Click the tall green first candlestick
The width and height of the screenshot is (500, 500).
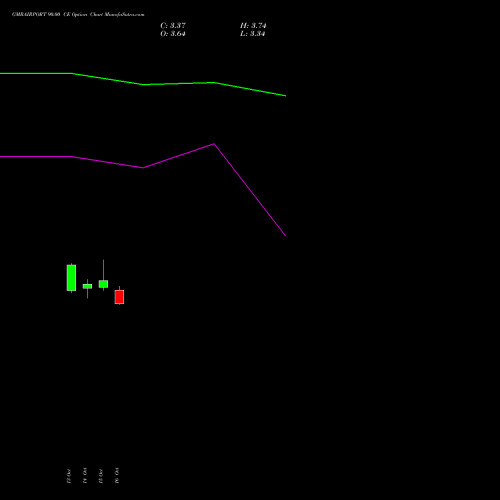pos(71,278)
